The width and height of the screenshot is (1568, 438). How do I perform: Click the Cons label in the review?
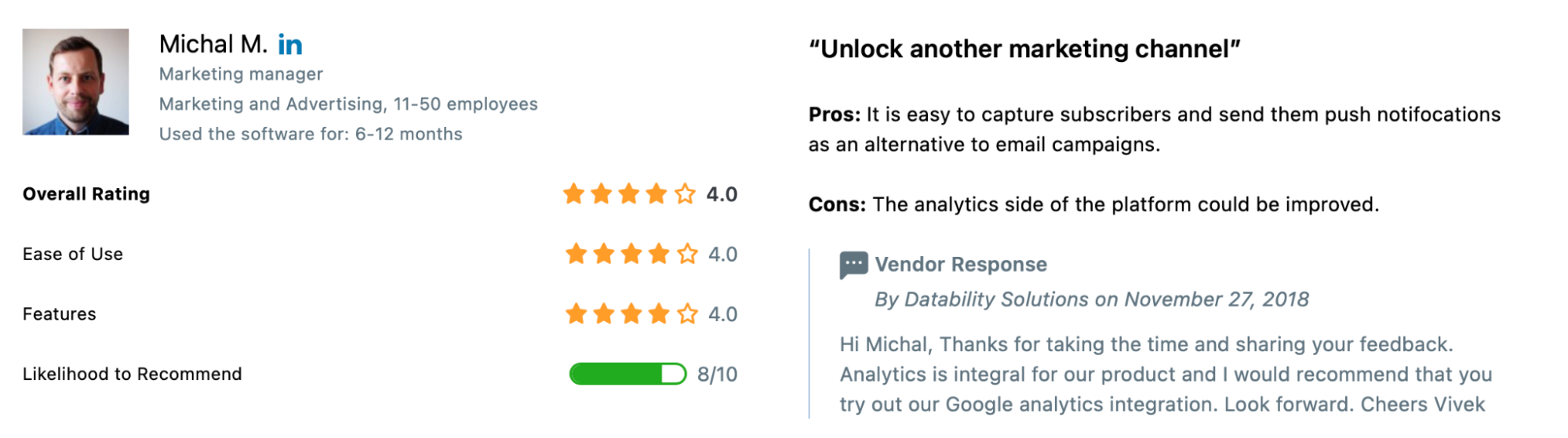[837, 205]
